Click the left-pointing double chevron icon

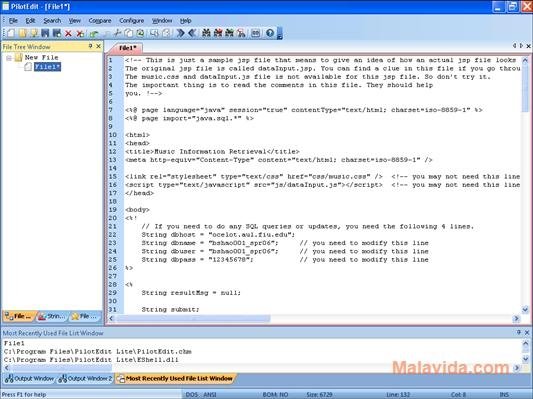(x=192, y=33)
